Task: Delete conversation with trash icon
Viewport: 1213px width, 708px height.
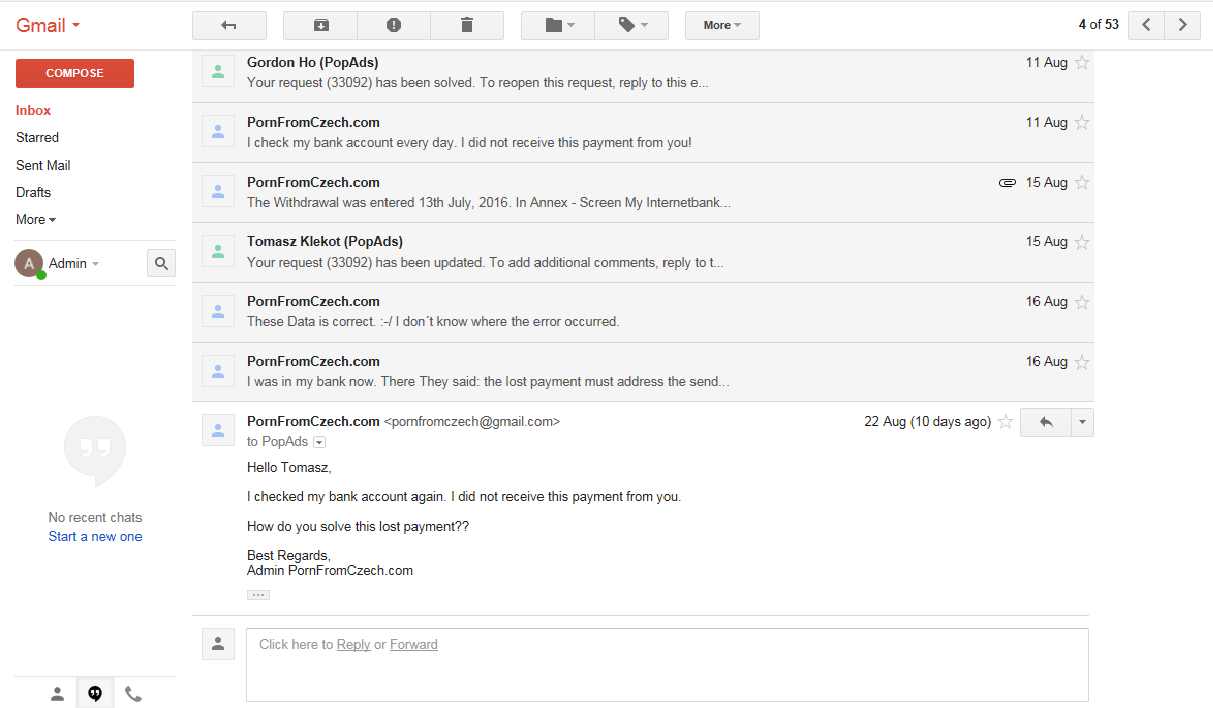Action: point(467,25)
